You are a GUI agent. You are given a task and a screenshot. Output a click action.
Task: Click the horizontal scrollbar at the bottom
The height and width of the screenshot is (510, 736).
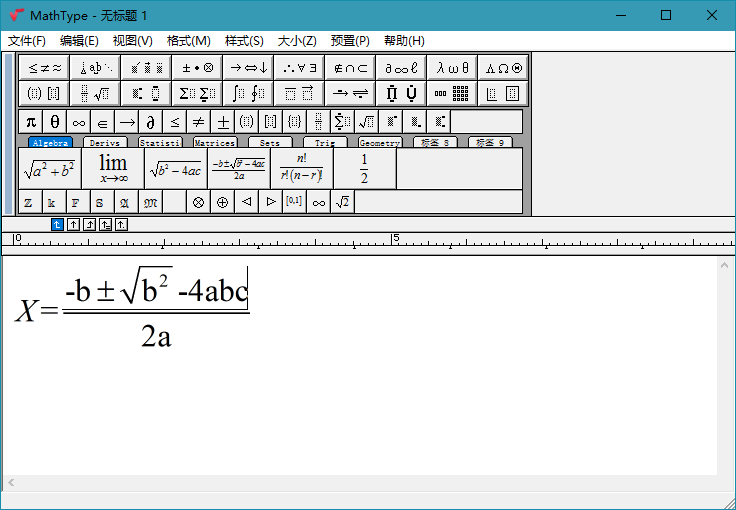click(x=360, y=483)
